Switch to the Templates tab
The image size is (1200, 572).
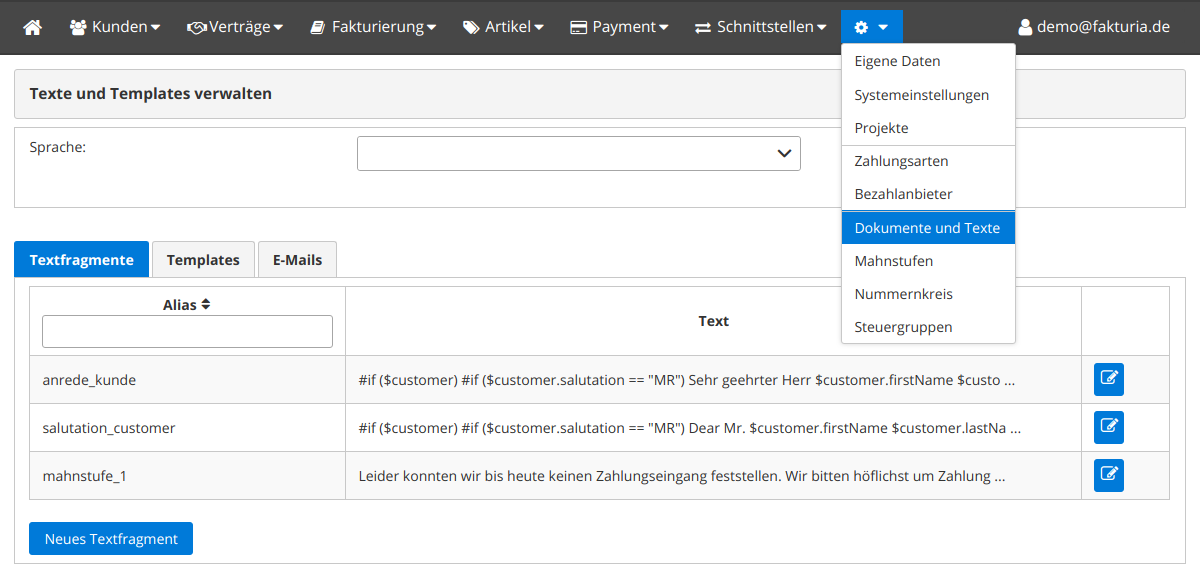[203, 260]
